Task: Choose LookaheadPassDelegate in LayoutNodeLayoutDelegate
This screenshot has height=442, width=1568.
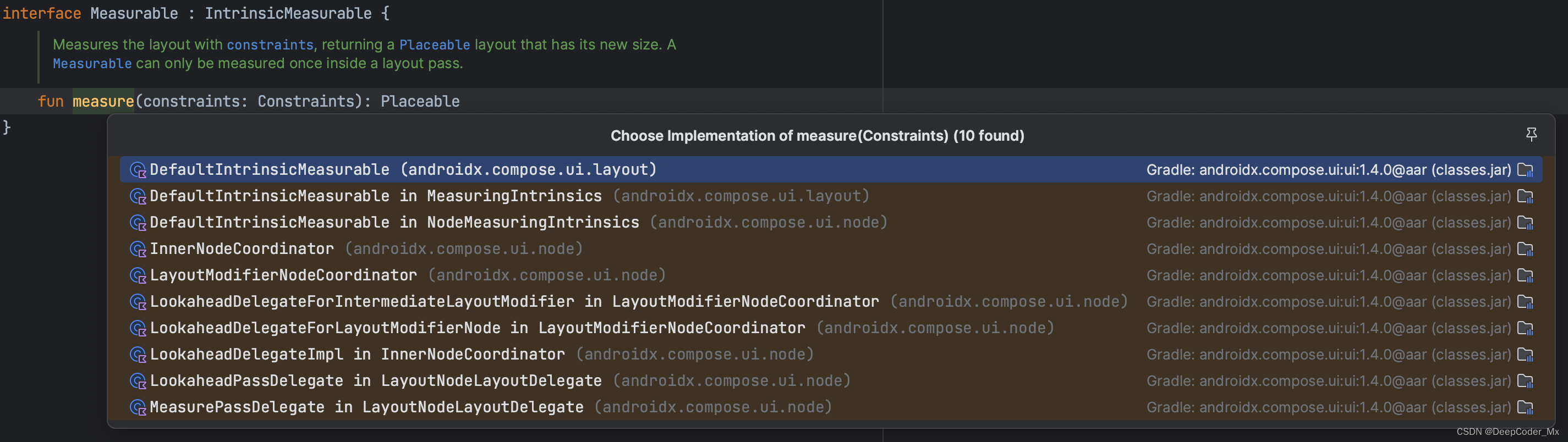Action: (x=831, y=380)
